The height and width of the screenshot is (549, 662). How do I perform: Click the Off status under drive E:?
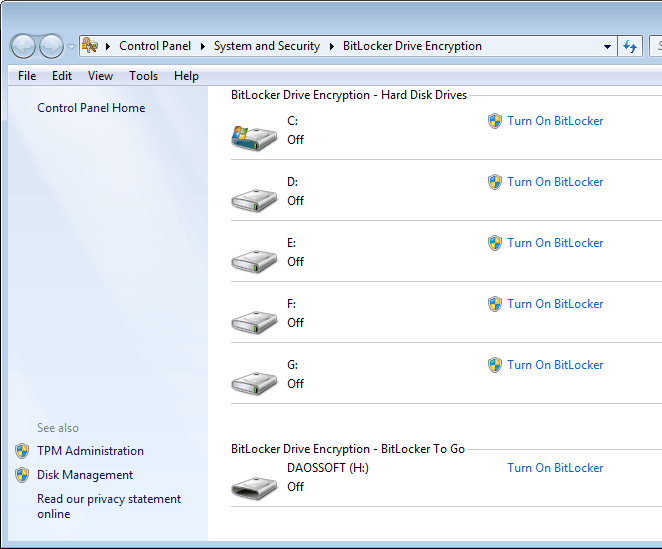tap(295, 261)
